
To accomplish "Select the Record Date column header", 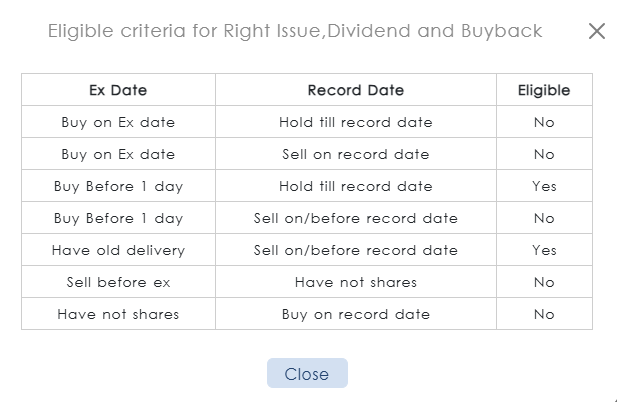I will pyautogui.click(x=355, y=90).
